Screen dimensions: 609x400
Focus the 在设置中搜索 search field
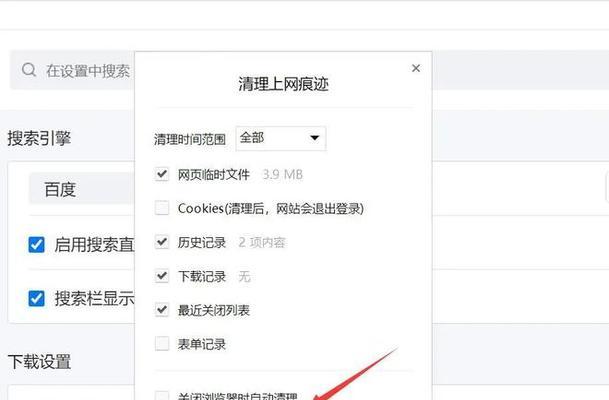[x=73, y=70]
